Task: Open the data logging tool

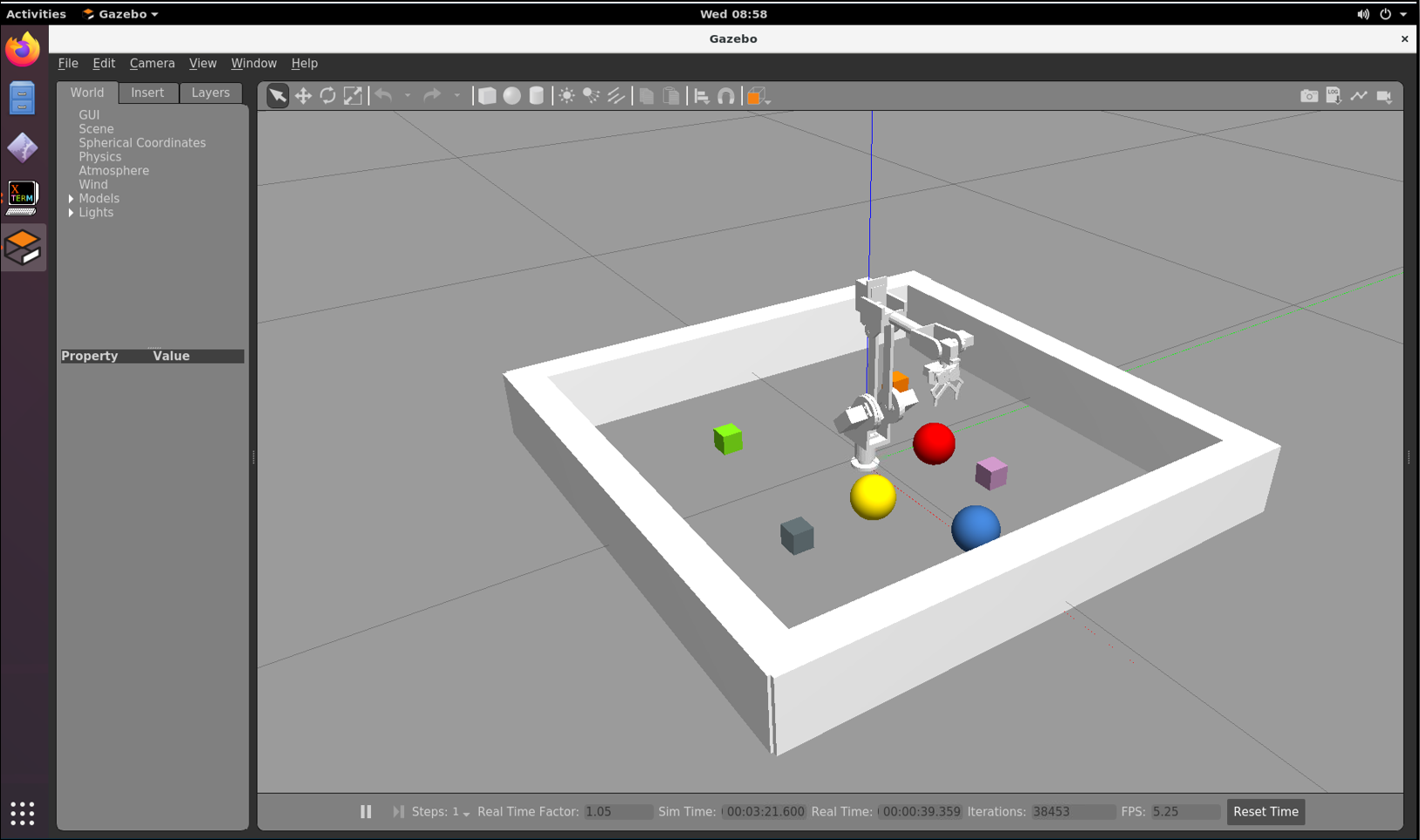Action: pyautogui.click(x=1333, y=96)
